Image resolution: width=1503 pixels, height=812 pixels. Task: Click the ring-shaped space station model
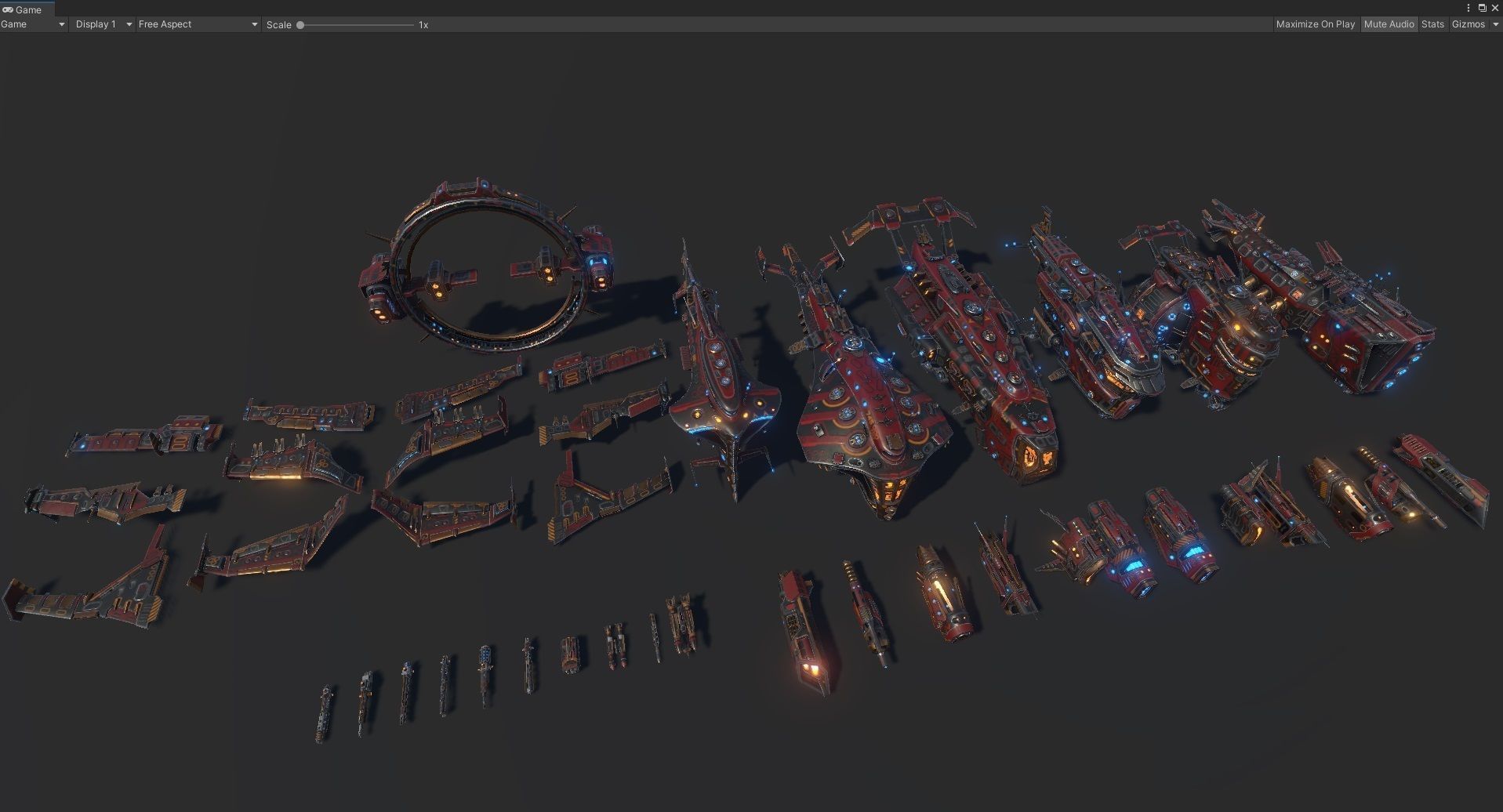tap(486, 266)
